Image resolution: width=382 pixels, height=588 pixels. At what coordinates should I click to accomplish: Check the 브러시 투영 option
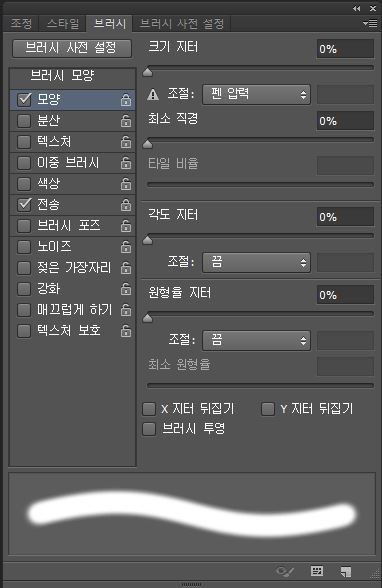tap(149, 429)
